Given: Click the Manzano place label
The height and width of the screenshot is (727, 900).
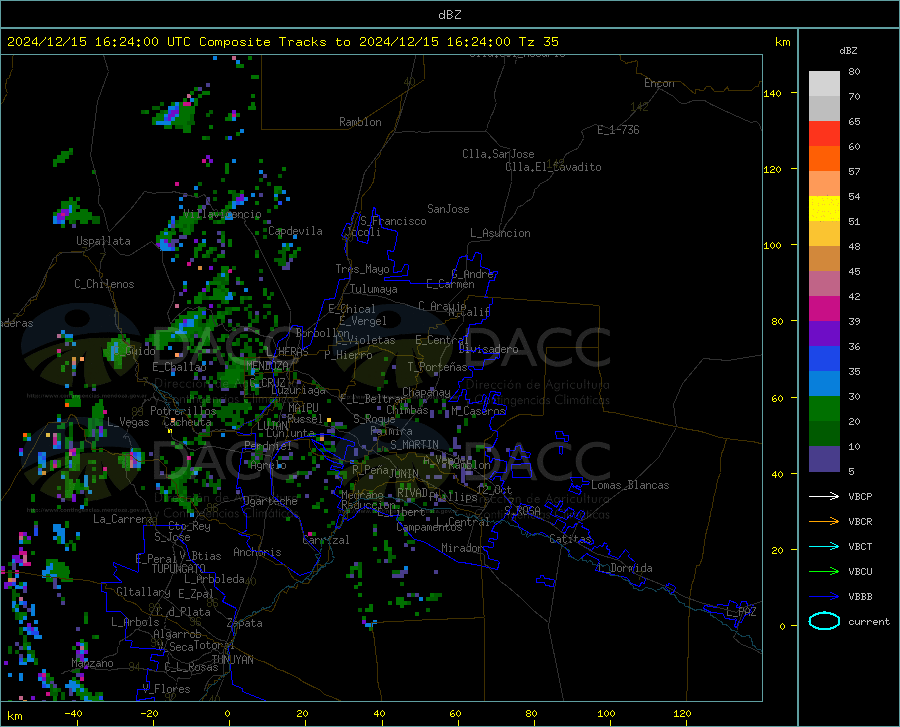Looking at the screenshot, I should [92, 663].
